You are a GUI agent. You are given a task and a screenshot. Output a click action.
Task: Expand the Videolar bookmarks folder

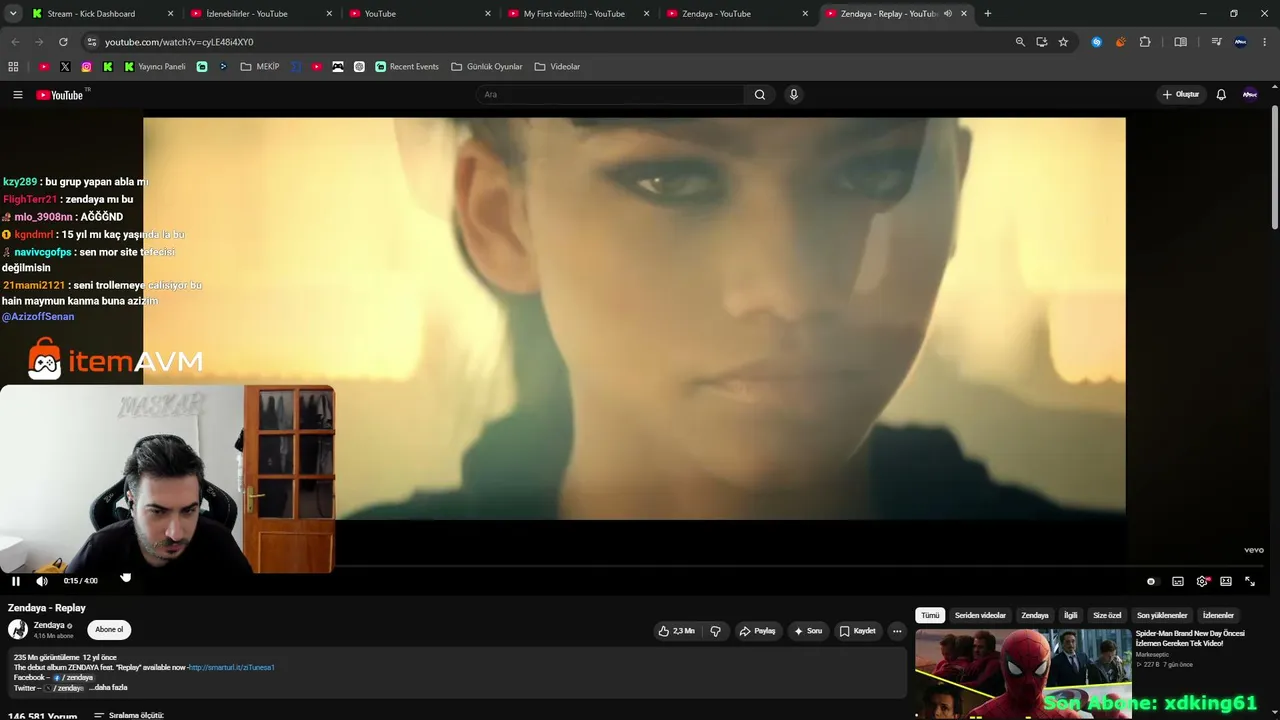[557, 67]
